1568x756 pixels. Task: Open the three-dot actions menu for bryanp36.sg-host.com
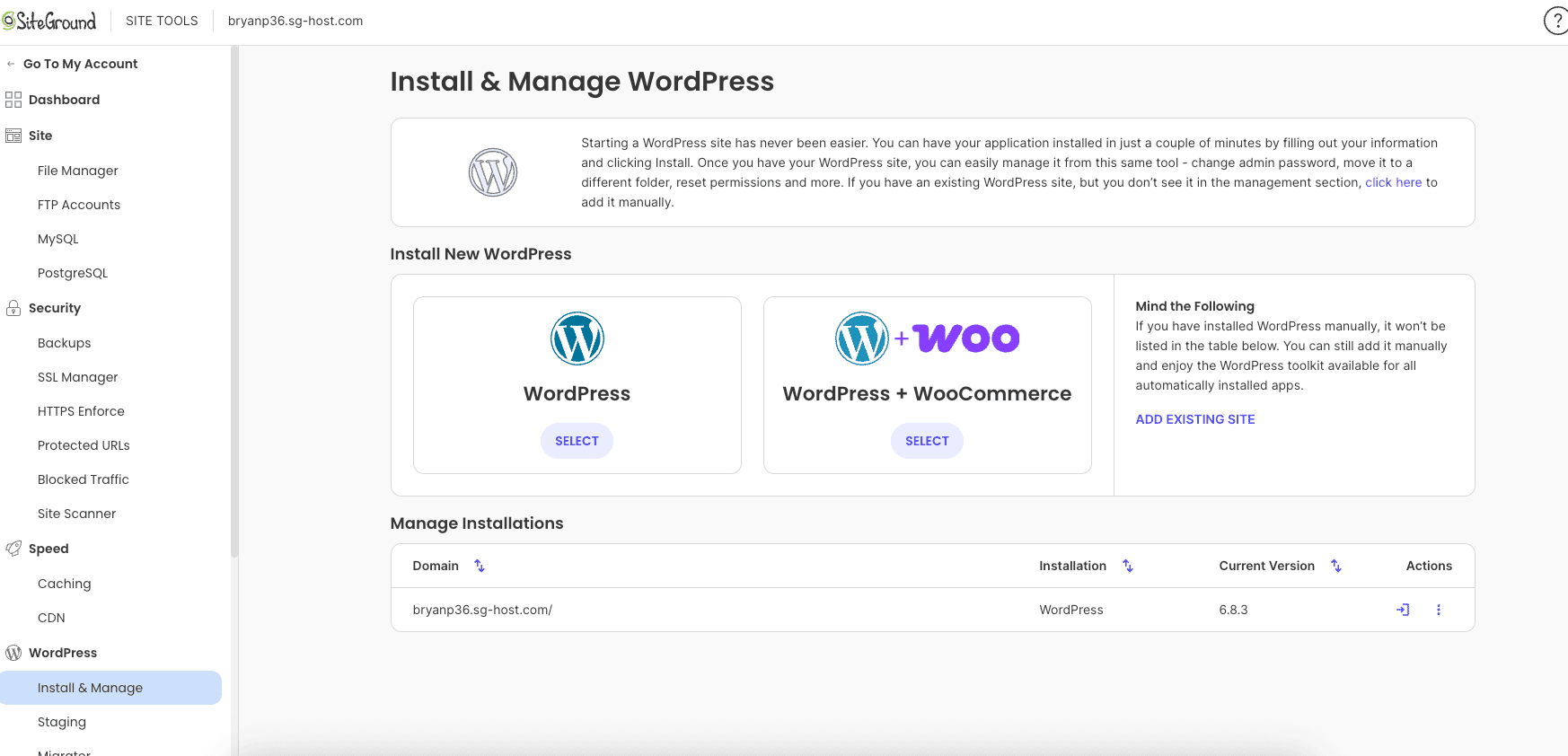tap(1439, 610)
